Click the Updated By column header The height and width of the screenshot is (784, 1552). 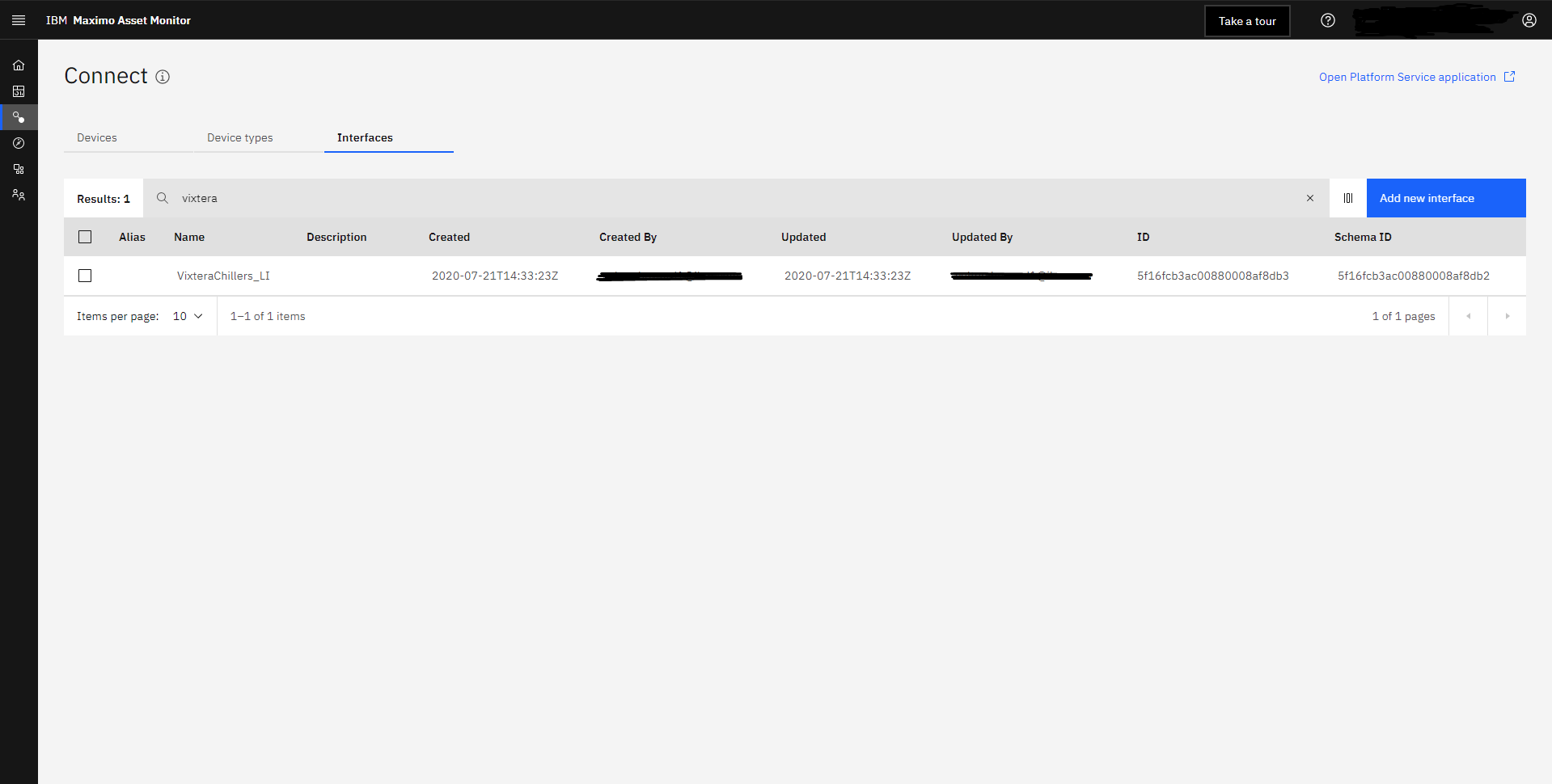pyautogui.click(x=982, y=237)
